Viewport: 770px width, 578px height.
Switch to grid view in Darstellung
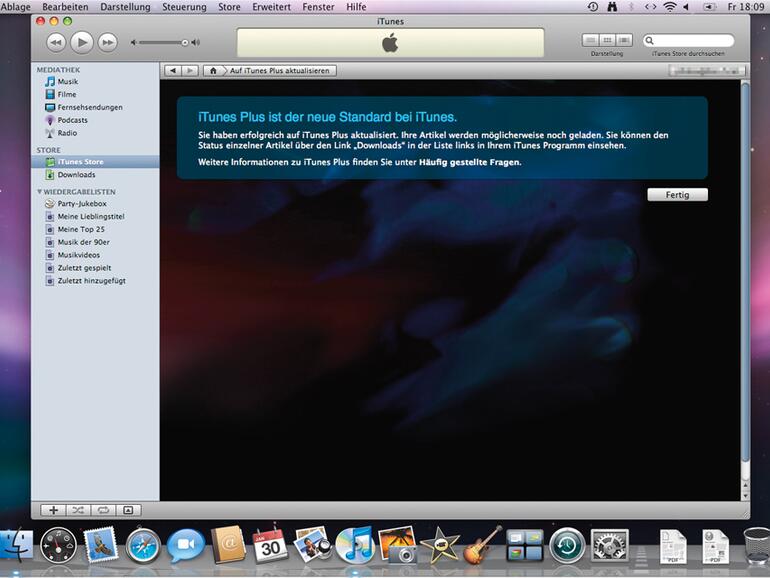click(x=607, y=40)
